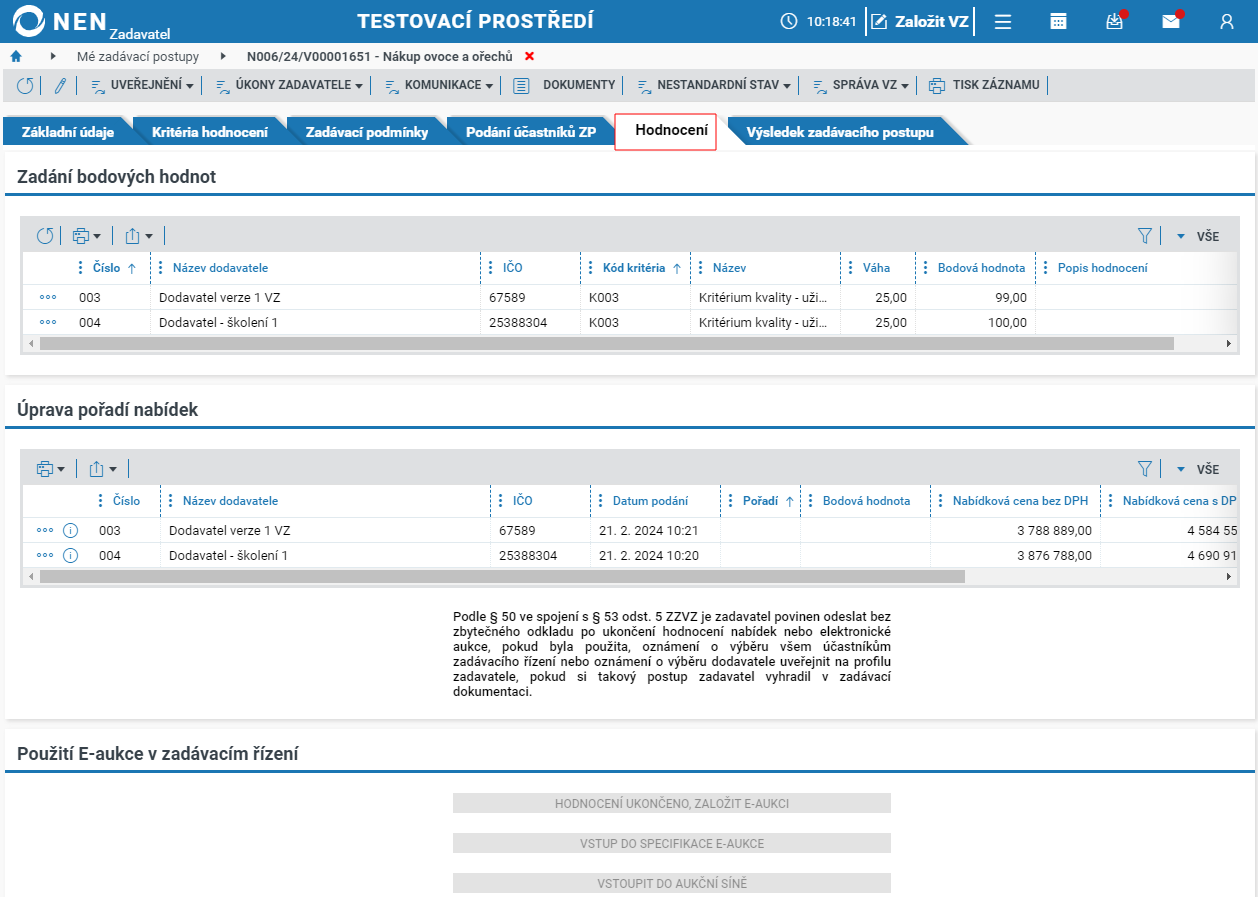
Task: Open export menu in Úprava pořadí nabídek
Action: [x=103, y=469]
